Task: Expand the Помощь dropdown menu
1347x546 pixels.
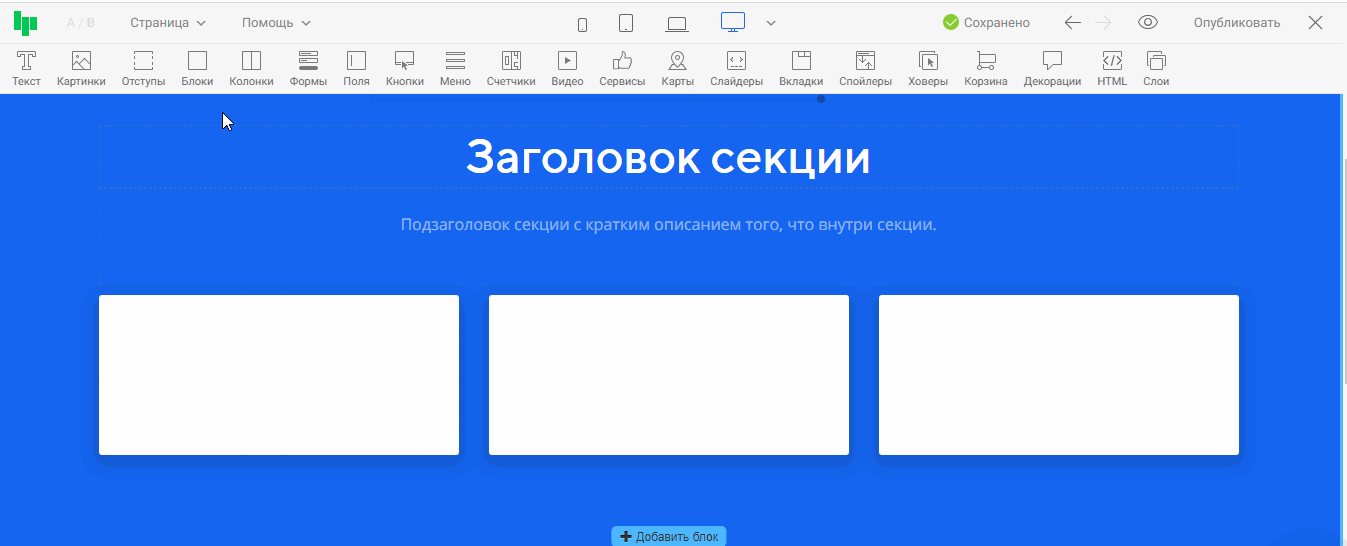Action: 276,23
